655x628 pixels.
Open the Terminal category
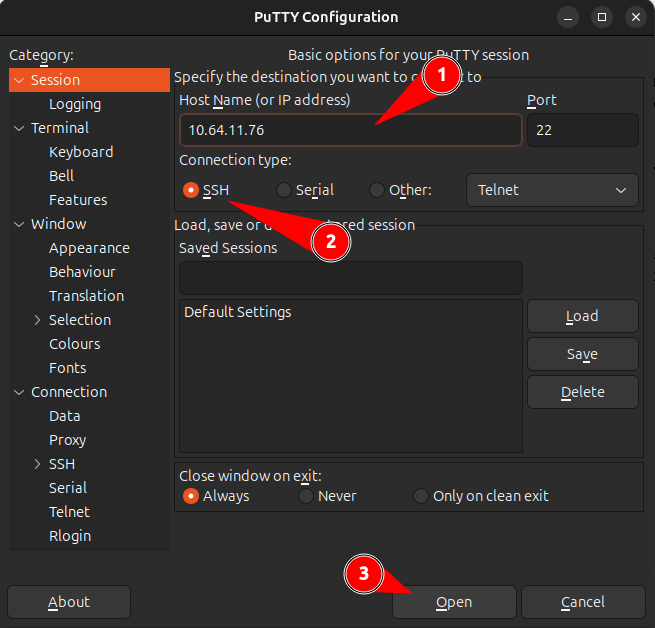60,128
